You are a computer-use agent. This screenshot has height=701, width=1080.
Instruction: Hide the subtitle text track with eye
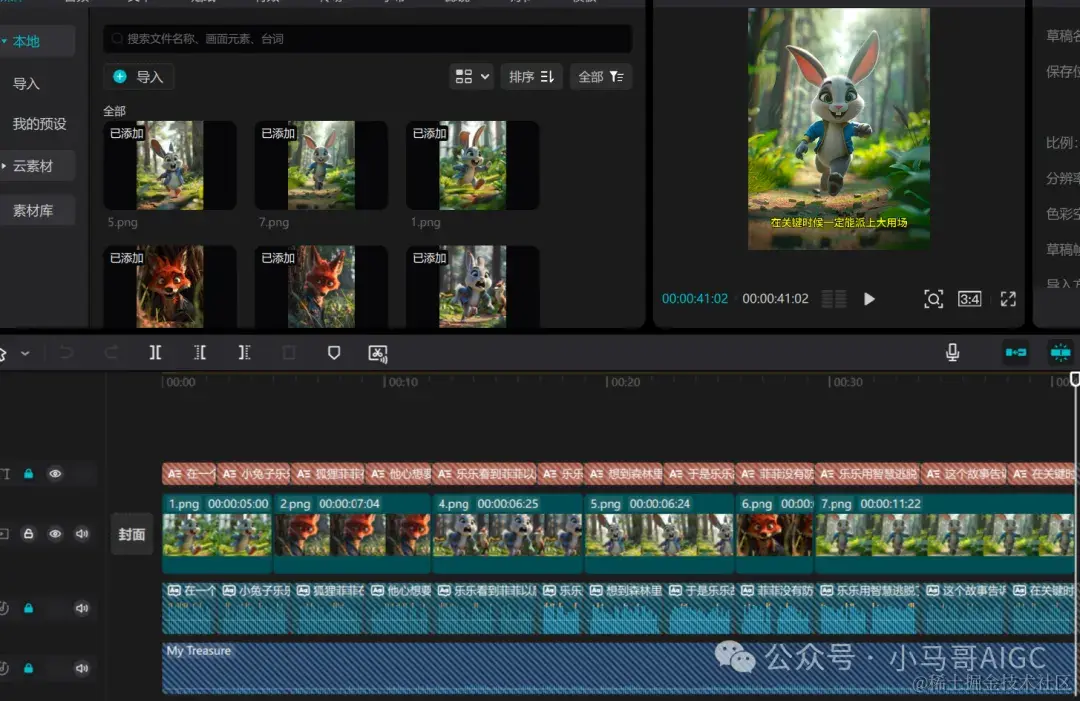tap(55, 474)
